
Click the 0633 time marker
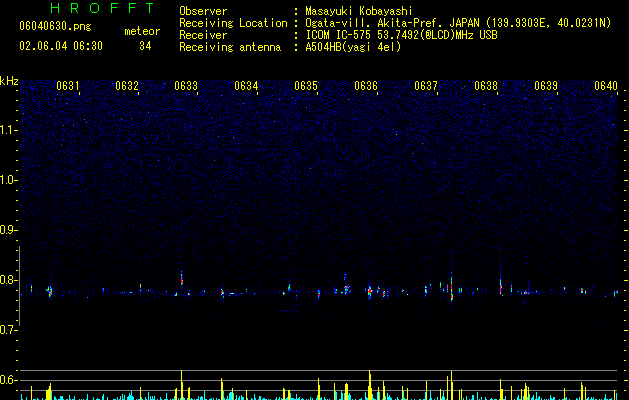point(186,86)
